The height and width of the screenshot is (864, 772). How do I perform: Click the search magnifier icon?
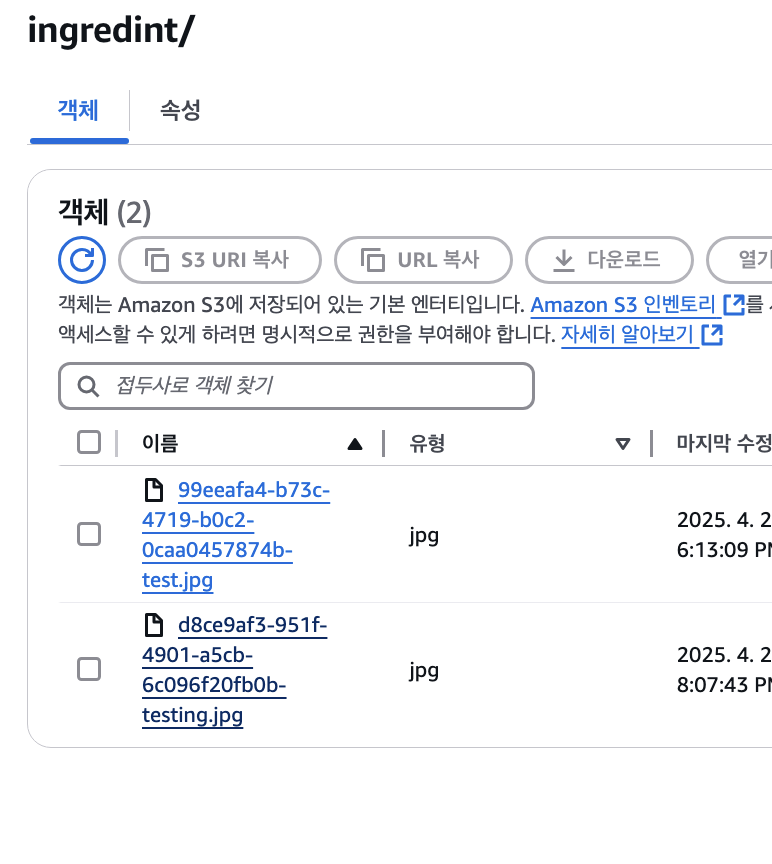pyautogui.click(x=88, y=386)
